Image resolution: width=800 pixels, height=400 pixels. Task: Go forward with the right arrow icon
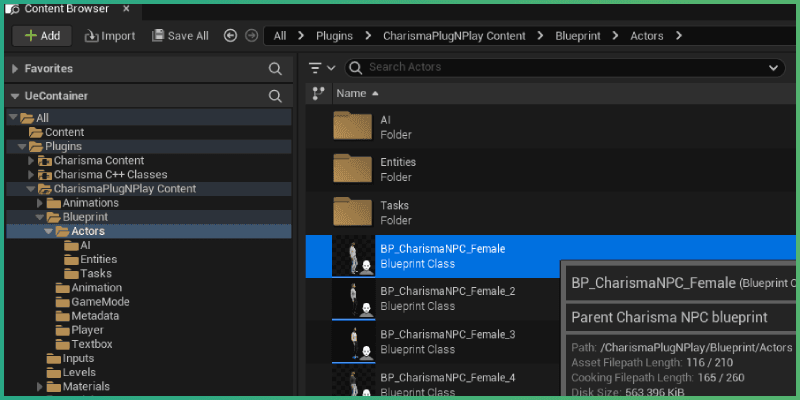[x=251, y=36]
